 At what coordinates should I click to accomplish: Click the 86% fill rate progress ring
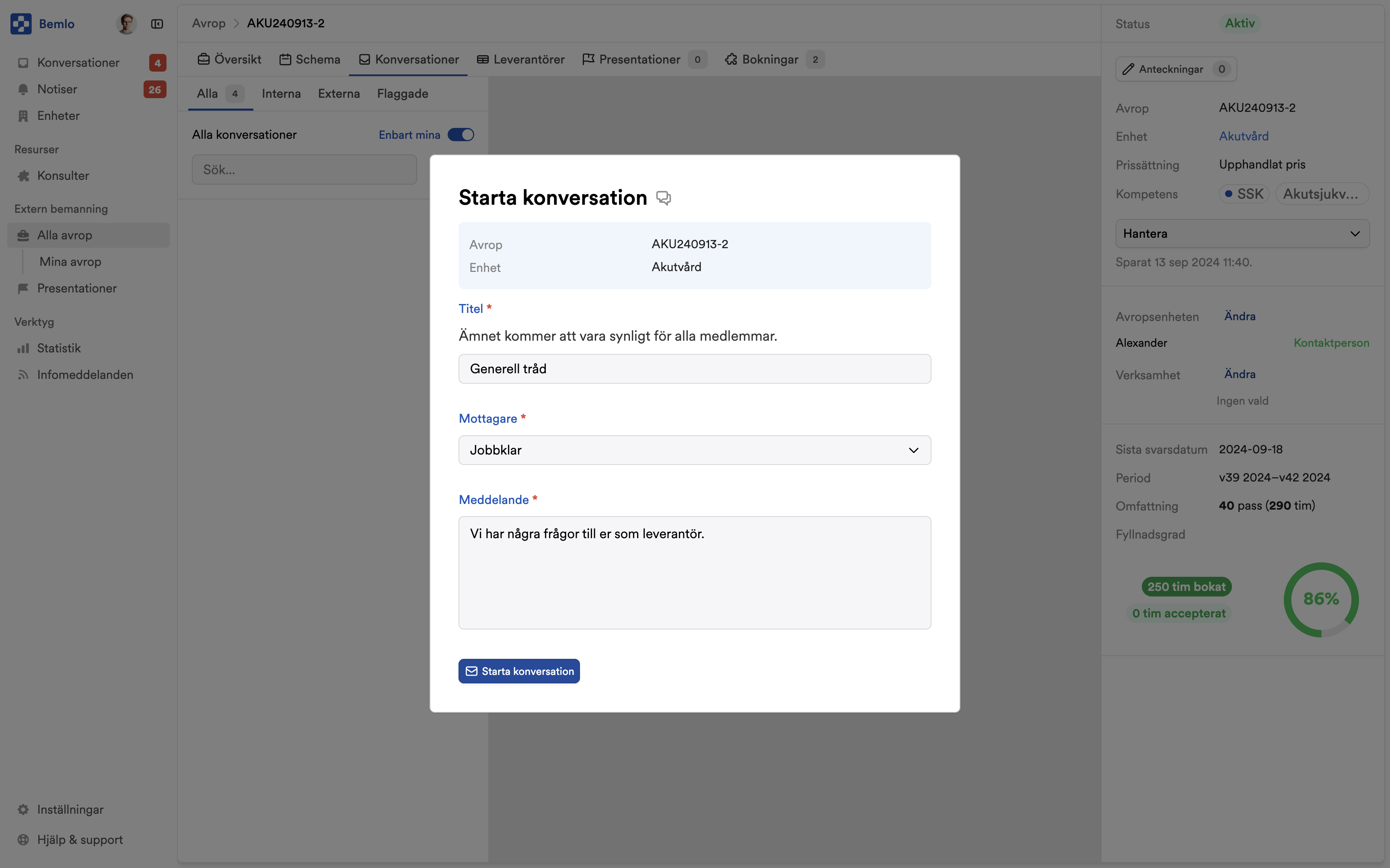[1321, 599]
